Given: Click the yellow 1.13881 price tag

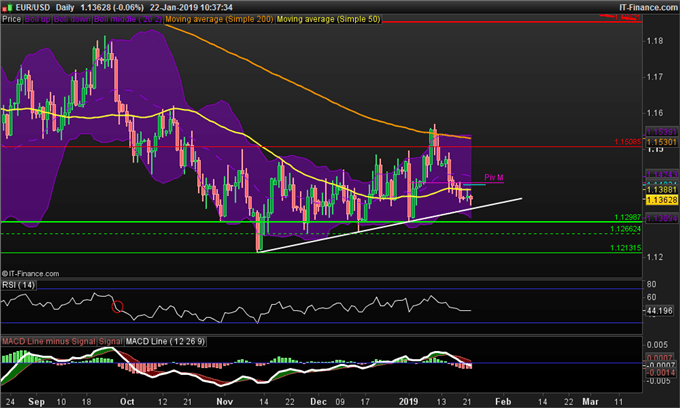Looking at the screenshot, I should click(x=661, y=190).
